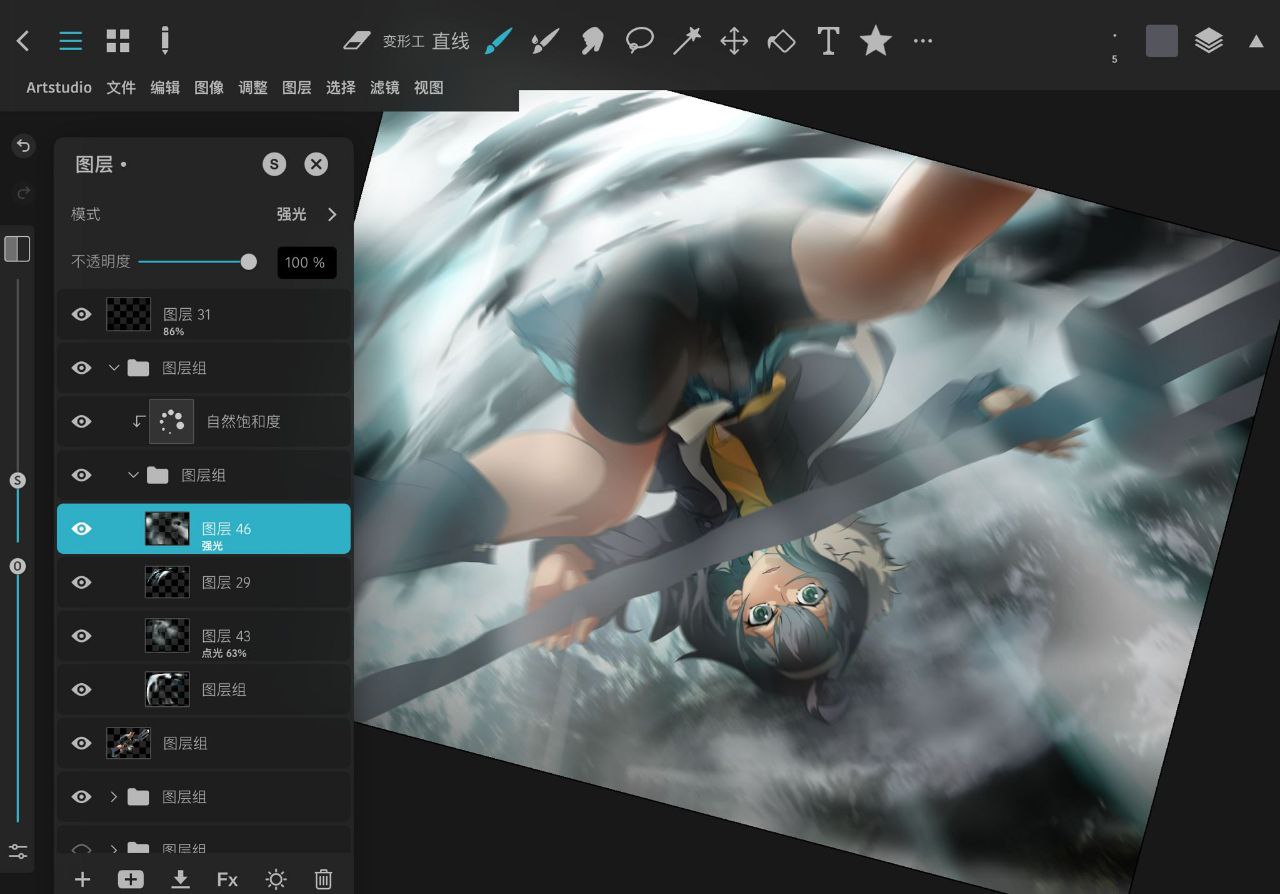
Task: Open the 图像 menu
Action: point(209,88)
